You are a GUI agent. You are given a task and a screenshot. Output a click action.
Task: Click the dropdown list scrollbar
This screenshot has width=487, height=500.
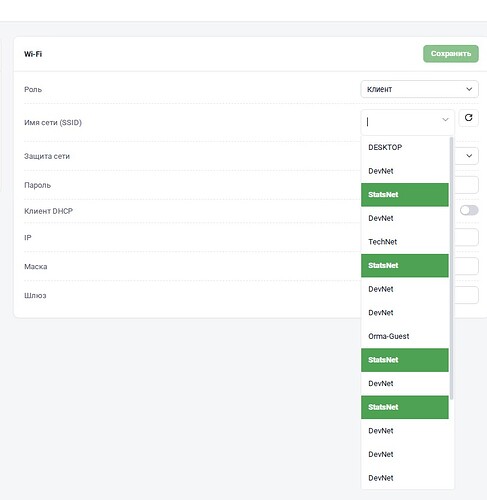tap(452, 268)
